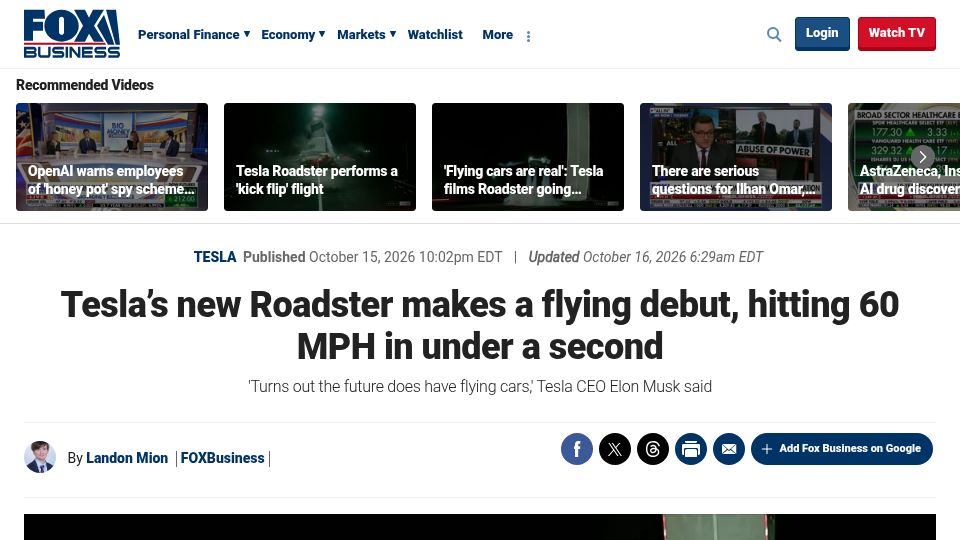
Task: Open Watchlist page
Action: click(435, 34)
